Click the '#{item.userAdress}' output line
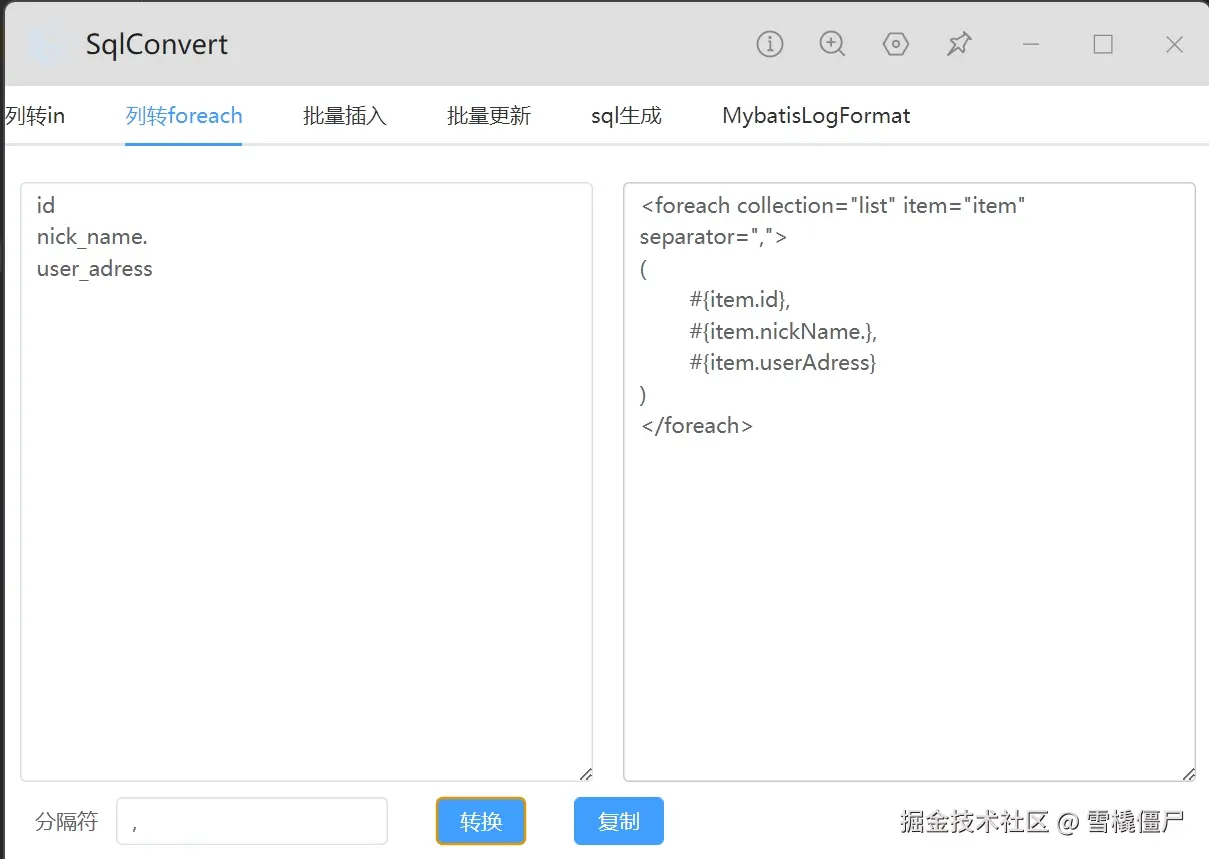The height and width of the screenshot is (859, 1209). (783, 362)
